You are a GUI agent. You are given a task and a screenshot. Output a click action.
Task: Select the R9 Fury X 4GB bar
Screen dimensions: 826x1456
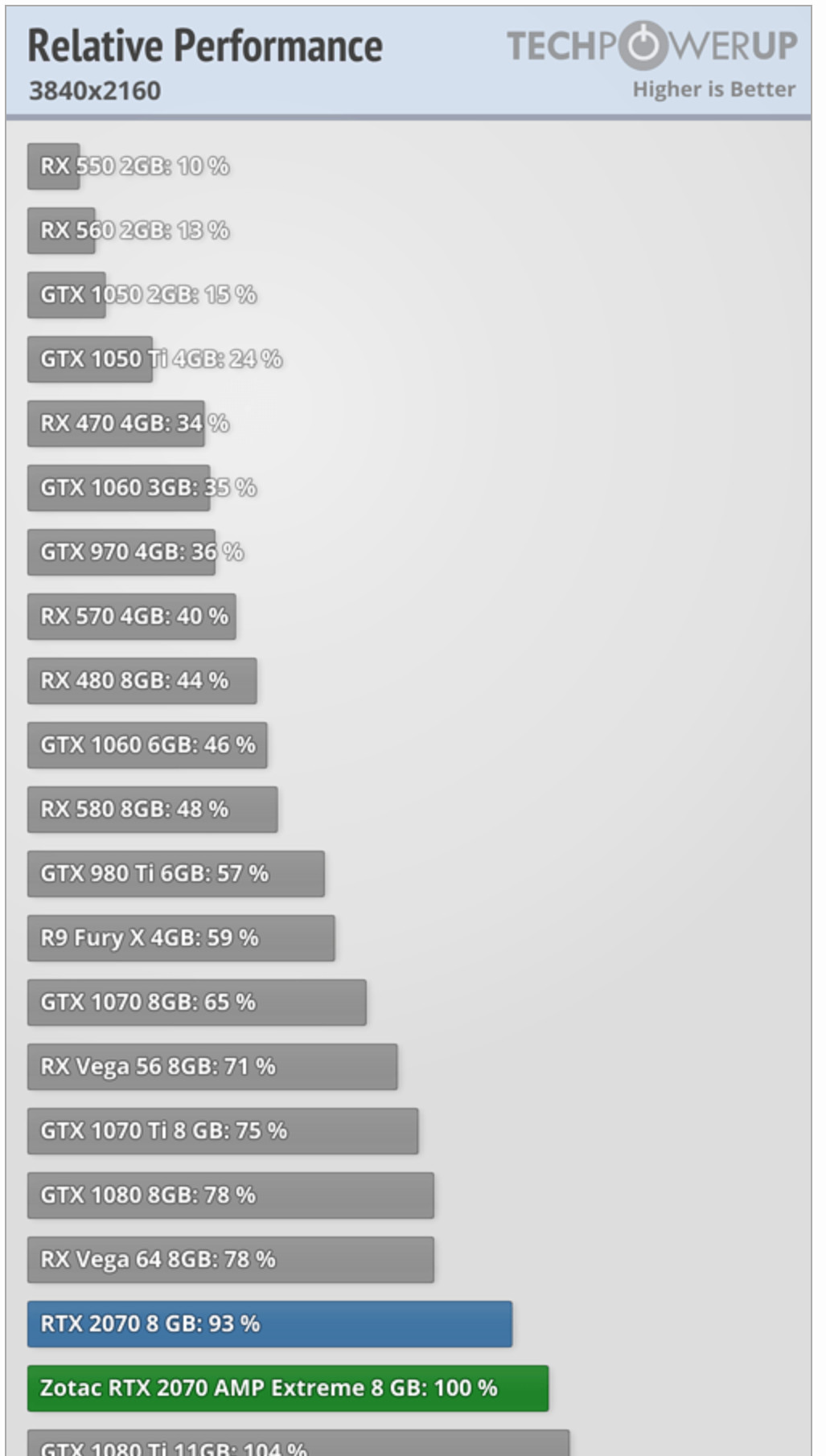point(181,938)
